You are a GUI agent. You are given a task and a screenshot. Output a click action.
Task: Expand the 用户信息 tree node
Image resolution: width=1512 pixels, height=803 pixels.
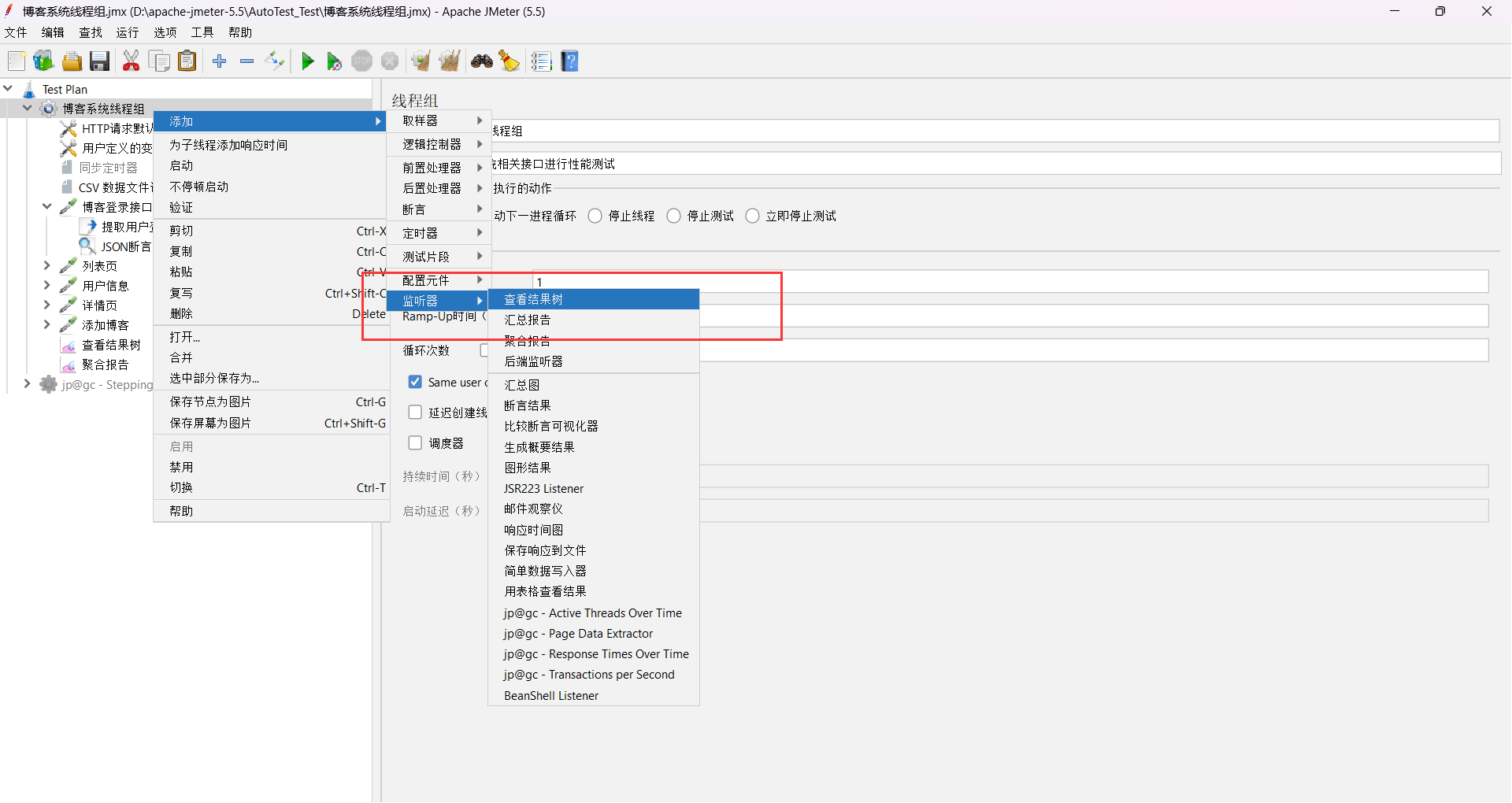(x=47, y=286)
